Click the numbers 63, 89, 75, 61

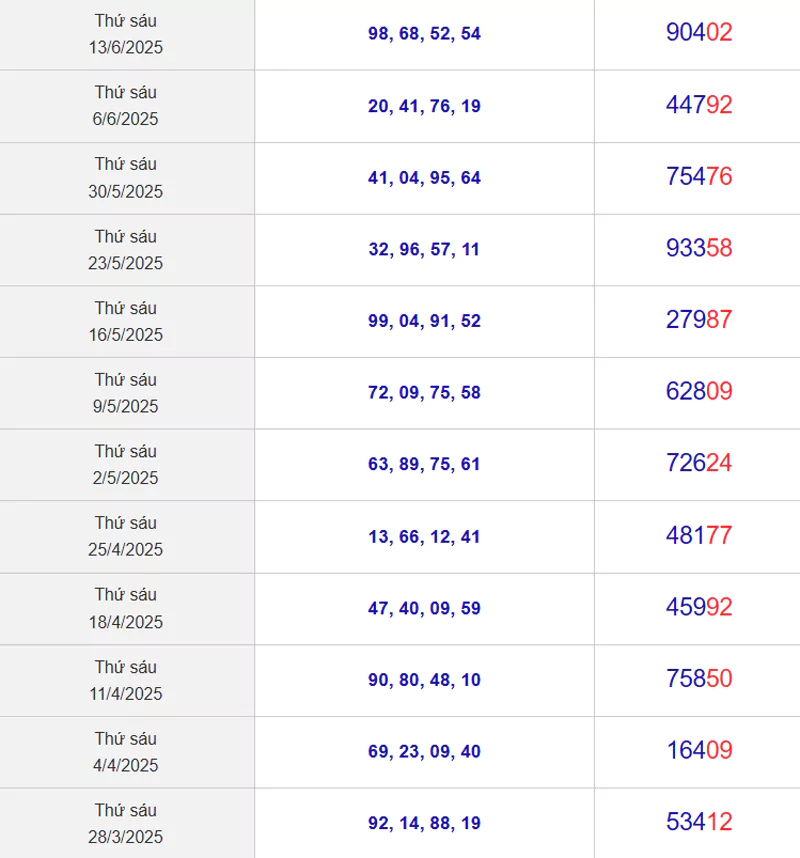click(x=424, y=465)
